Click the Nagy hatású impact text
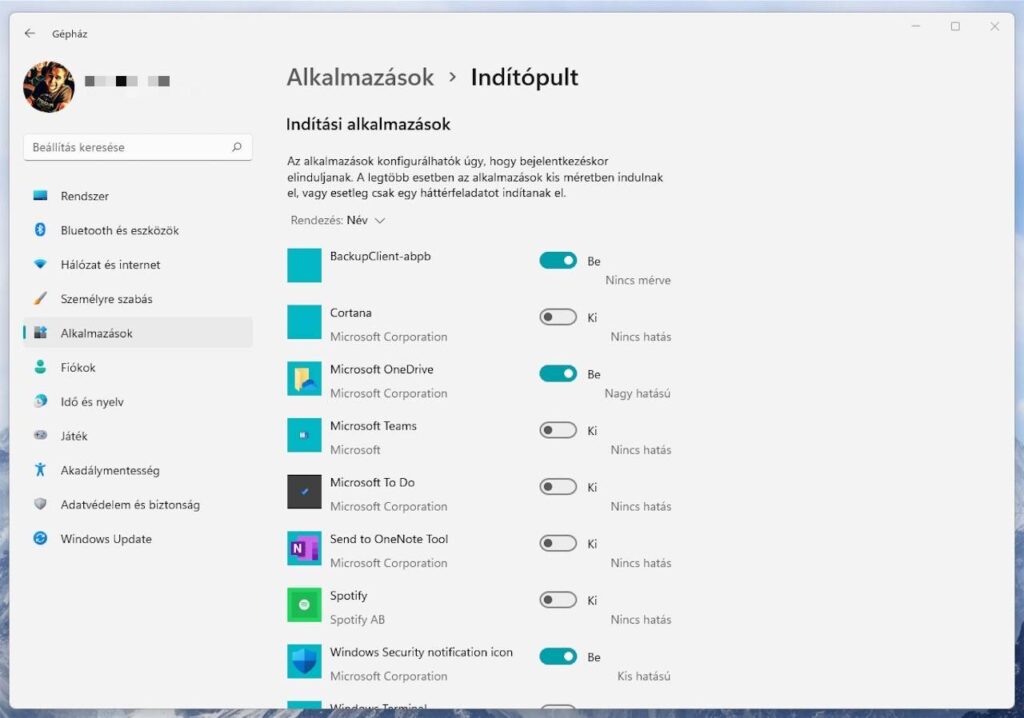Screen dimensions: 1024x718 (637, 393)
